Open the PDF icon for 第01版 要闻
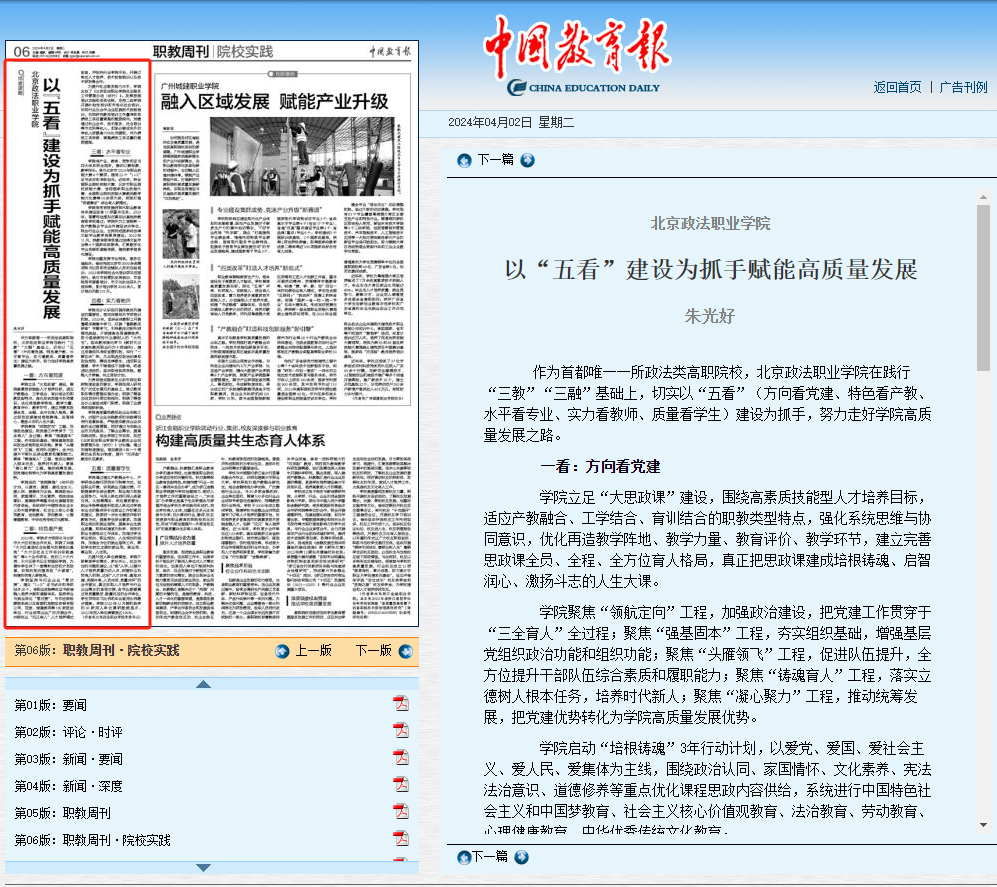Viewport: 997px width, 887px height. (400, 705)
